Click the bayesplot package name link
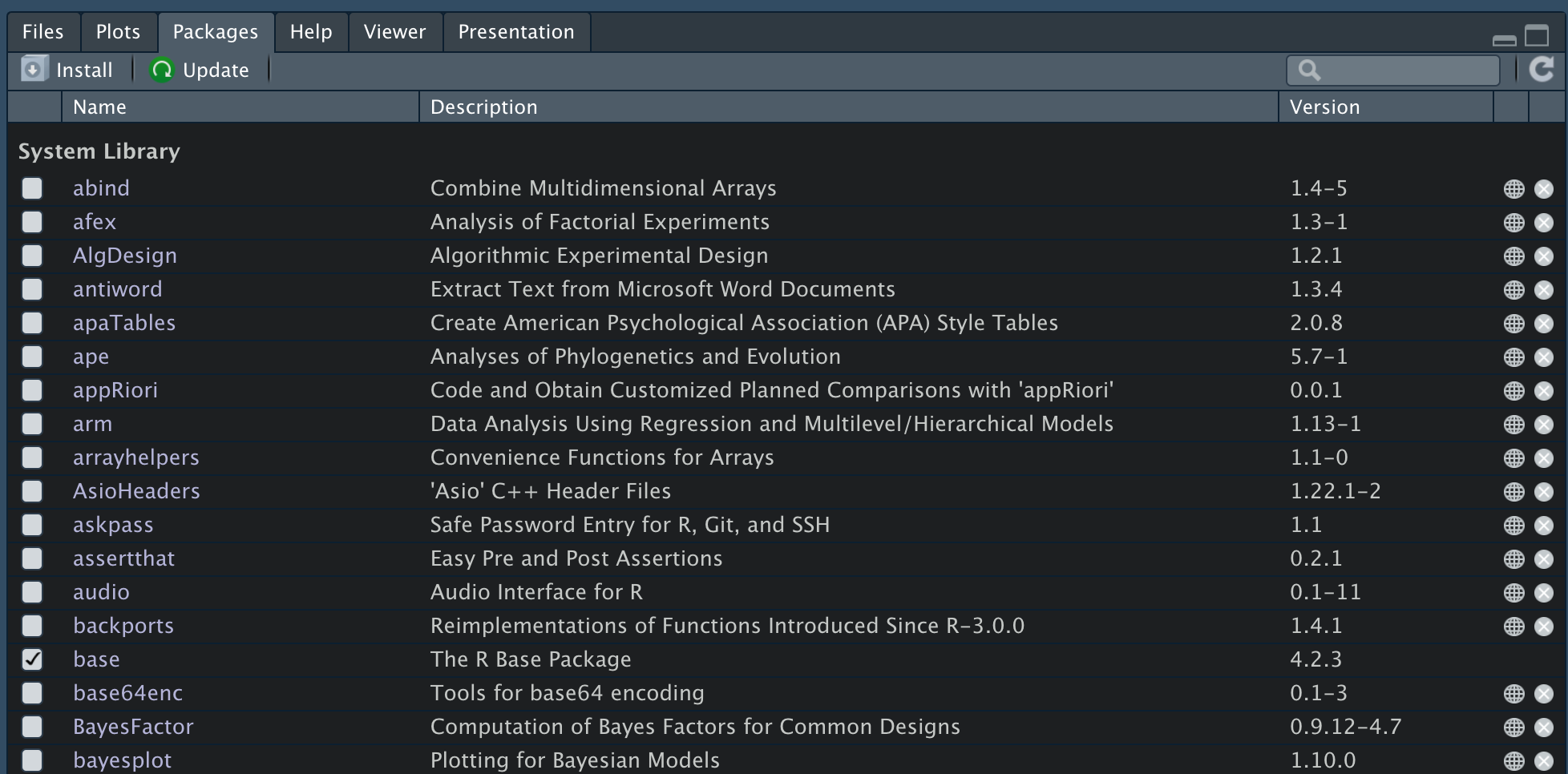1568x774 pixels. pos(122,760)
